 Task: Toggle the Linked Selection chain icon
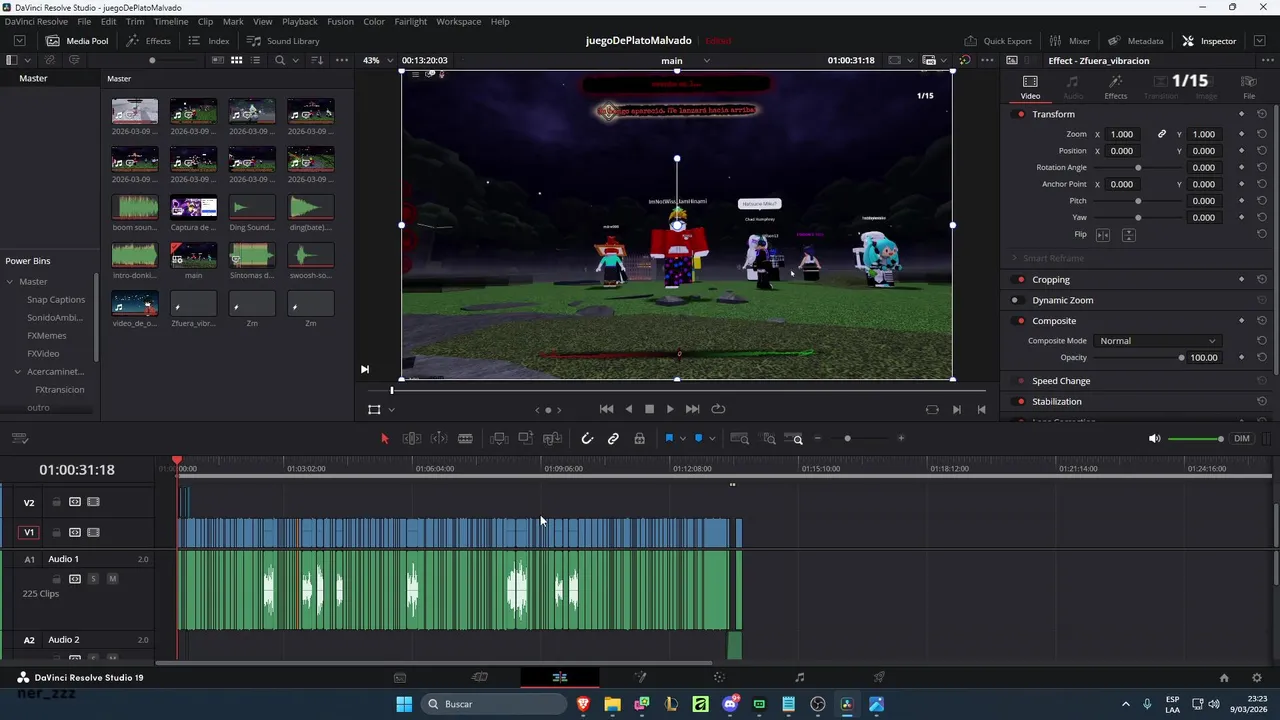pyautogui.click(x=613, y=438)
